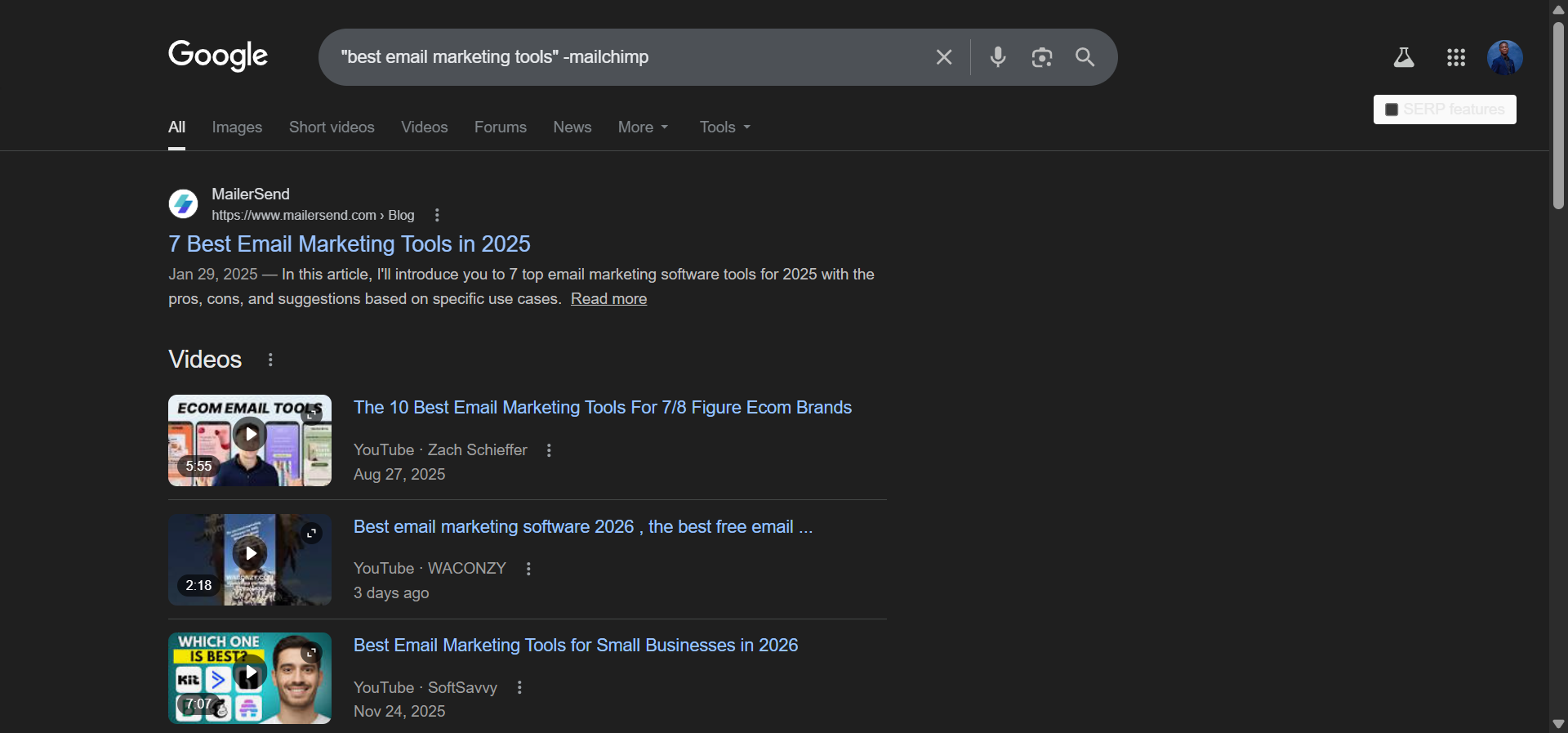The image size is (1568, 733).
Task: Click 'YouTube · Zach Schieffer' source text
Action: [x=440, y=450]
